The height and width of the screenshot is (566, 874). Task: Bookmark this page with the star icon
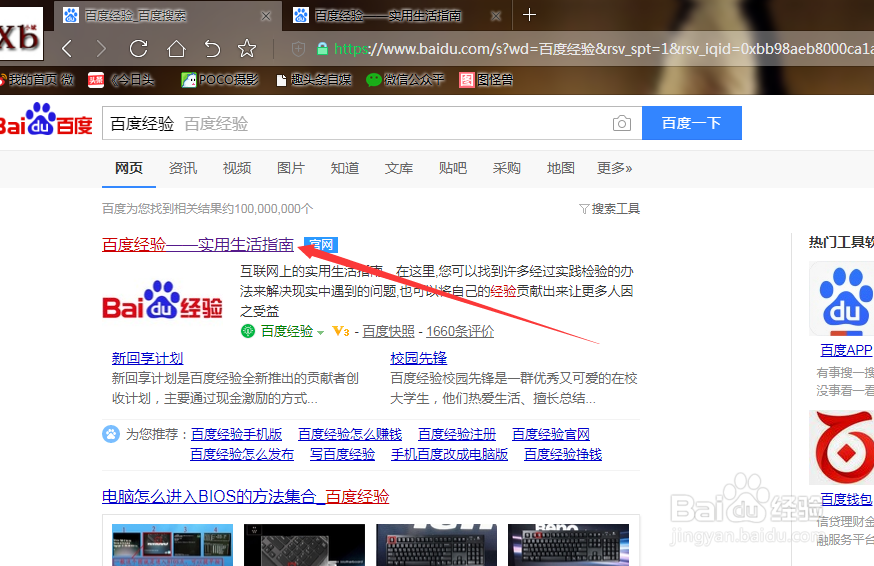(x=247, y=49)
